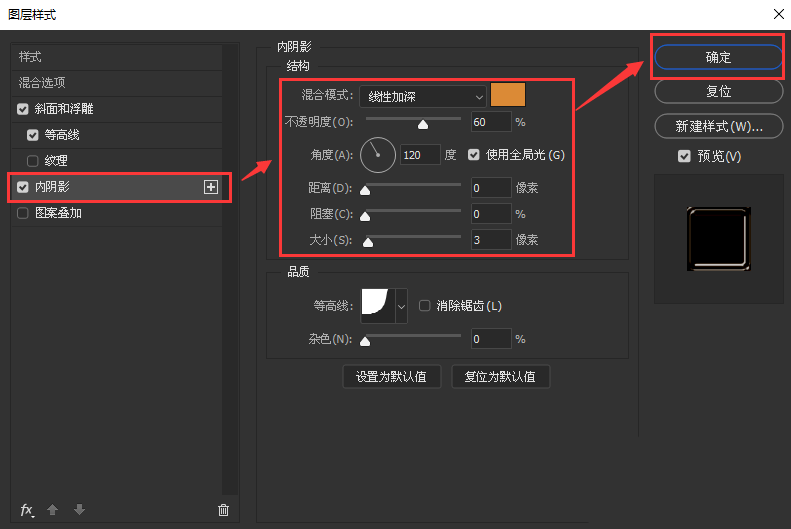The width and height of the screenshot is (791, 529).
Task: Focus the 大小 value field showing 3
Action: coord(491,240)
